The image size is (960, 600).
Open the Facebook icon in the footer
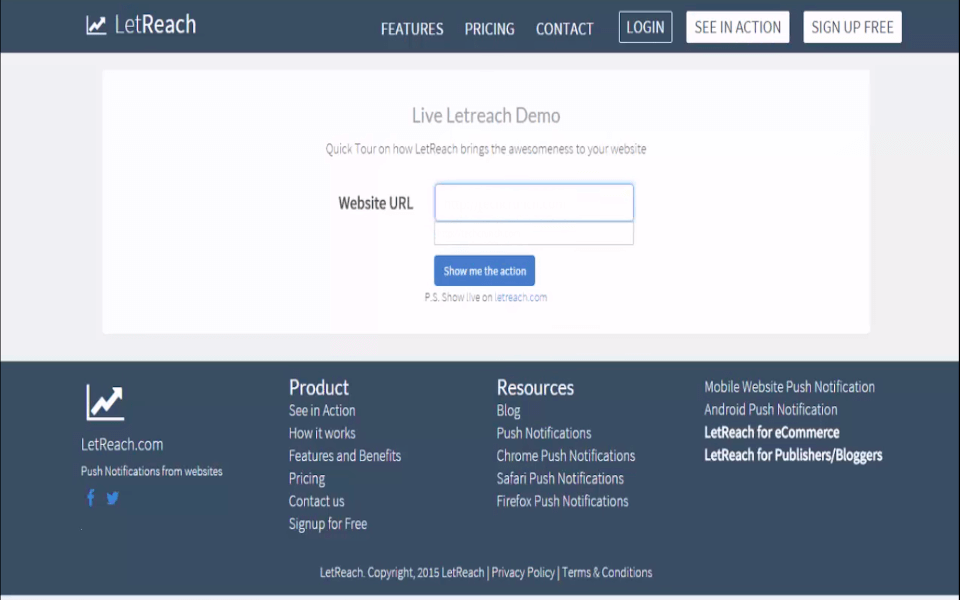91,498
